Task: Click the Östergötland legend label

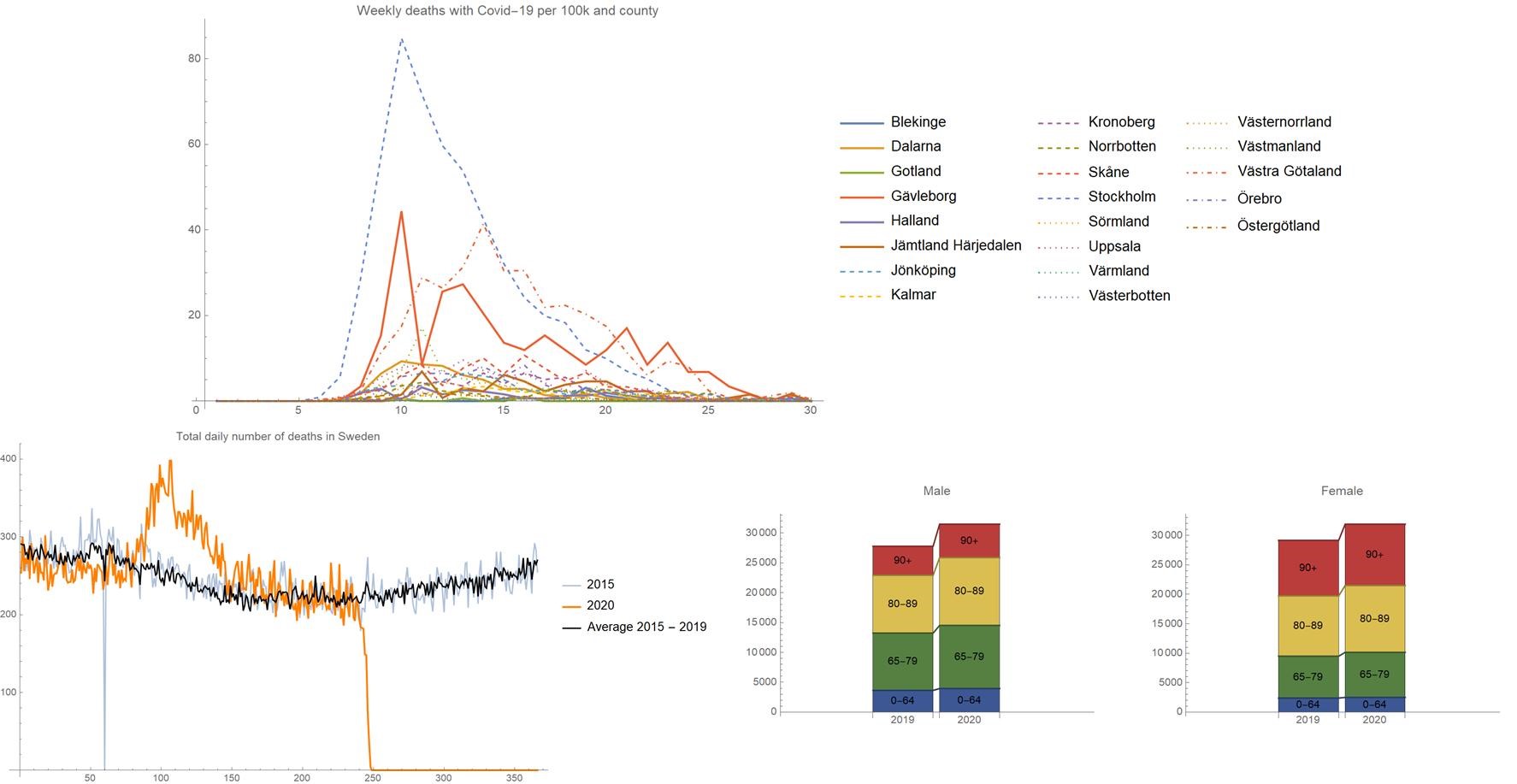Action: [1278, 227]
